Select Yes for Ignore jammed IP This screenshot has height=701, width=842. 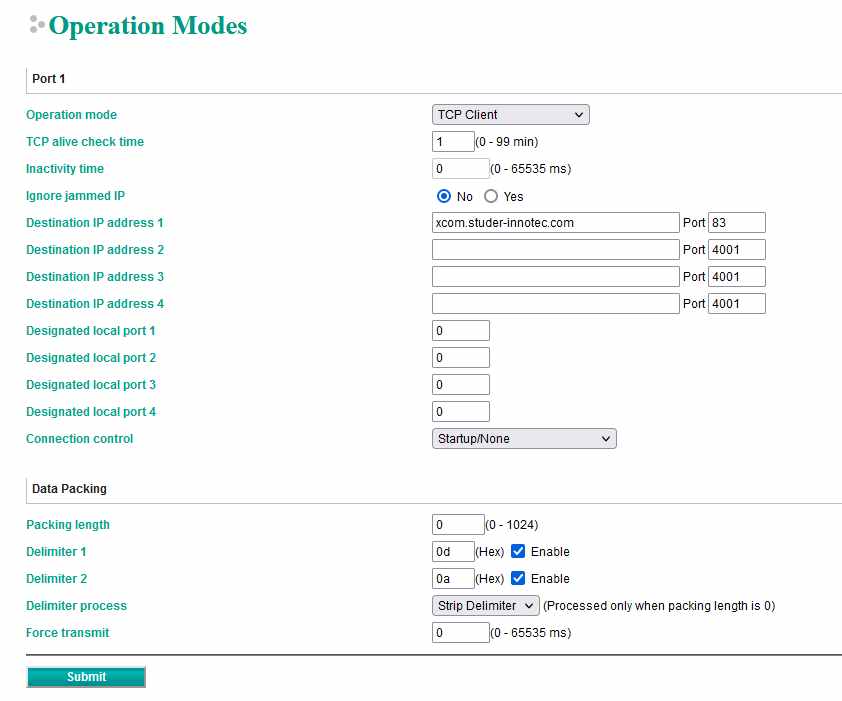(x=491, y=197)
